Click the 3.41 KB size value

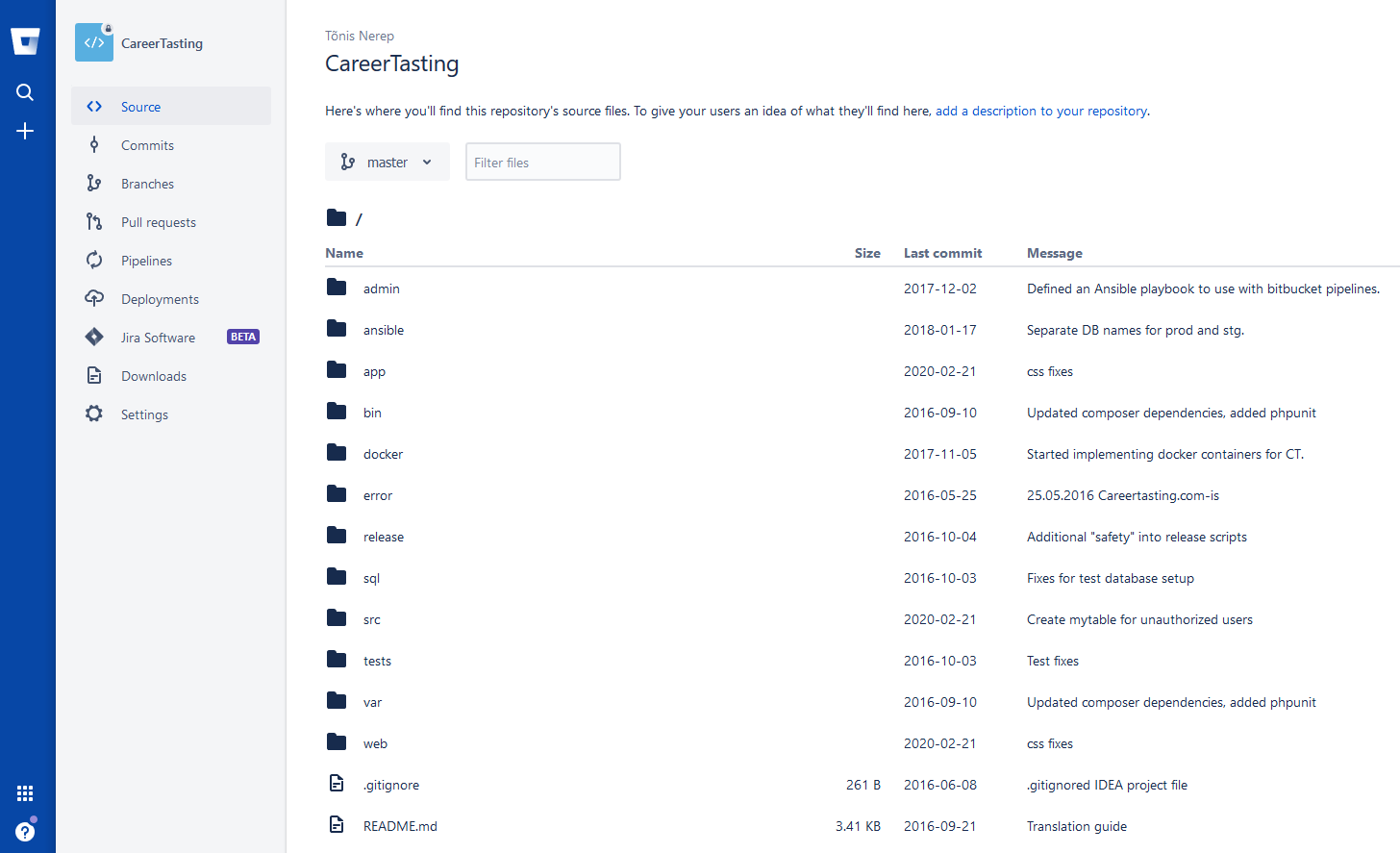click(858, 826)
